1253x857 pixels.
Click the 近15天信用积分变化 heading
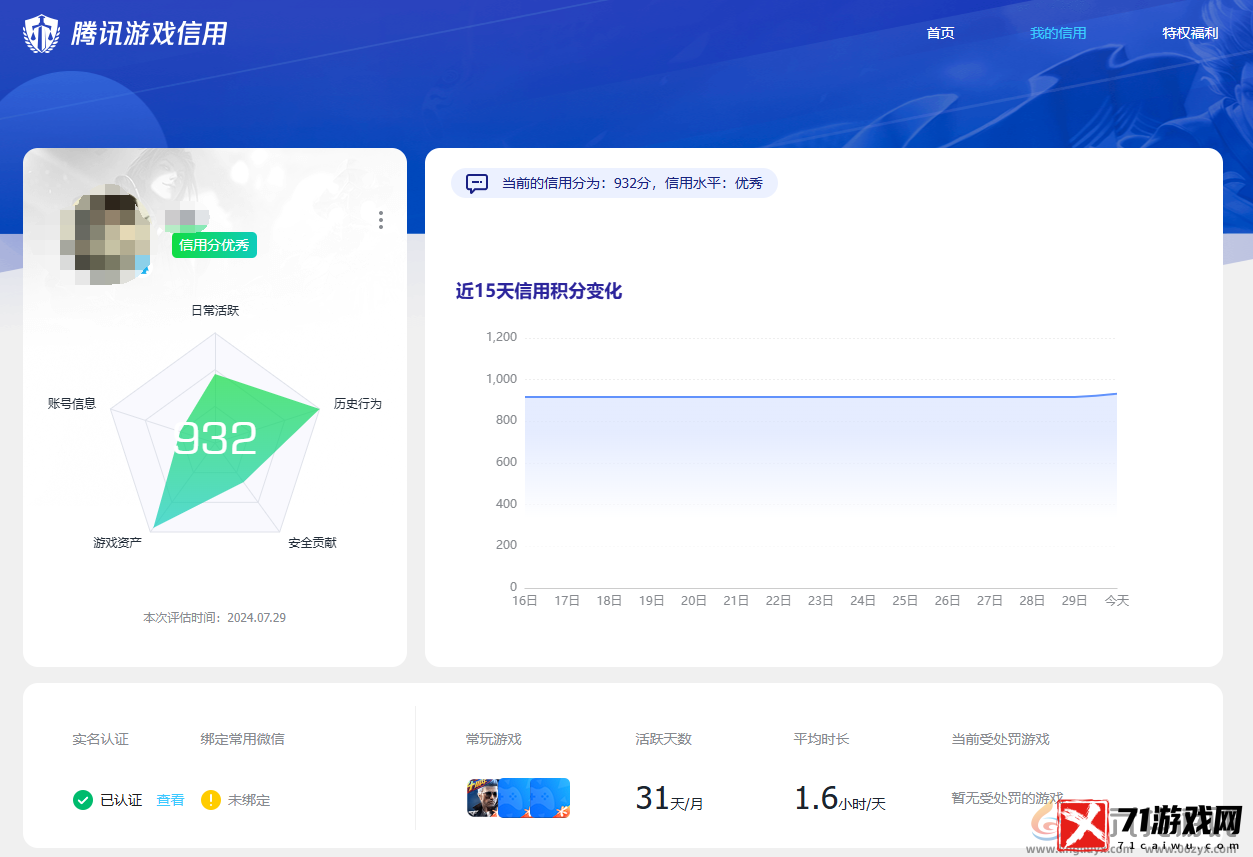tap(539, 291)
